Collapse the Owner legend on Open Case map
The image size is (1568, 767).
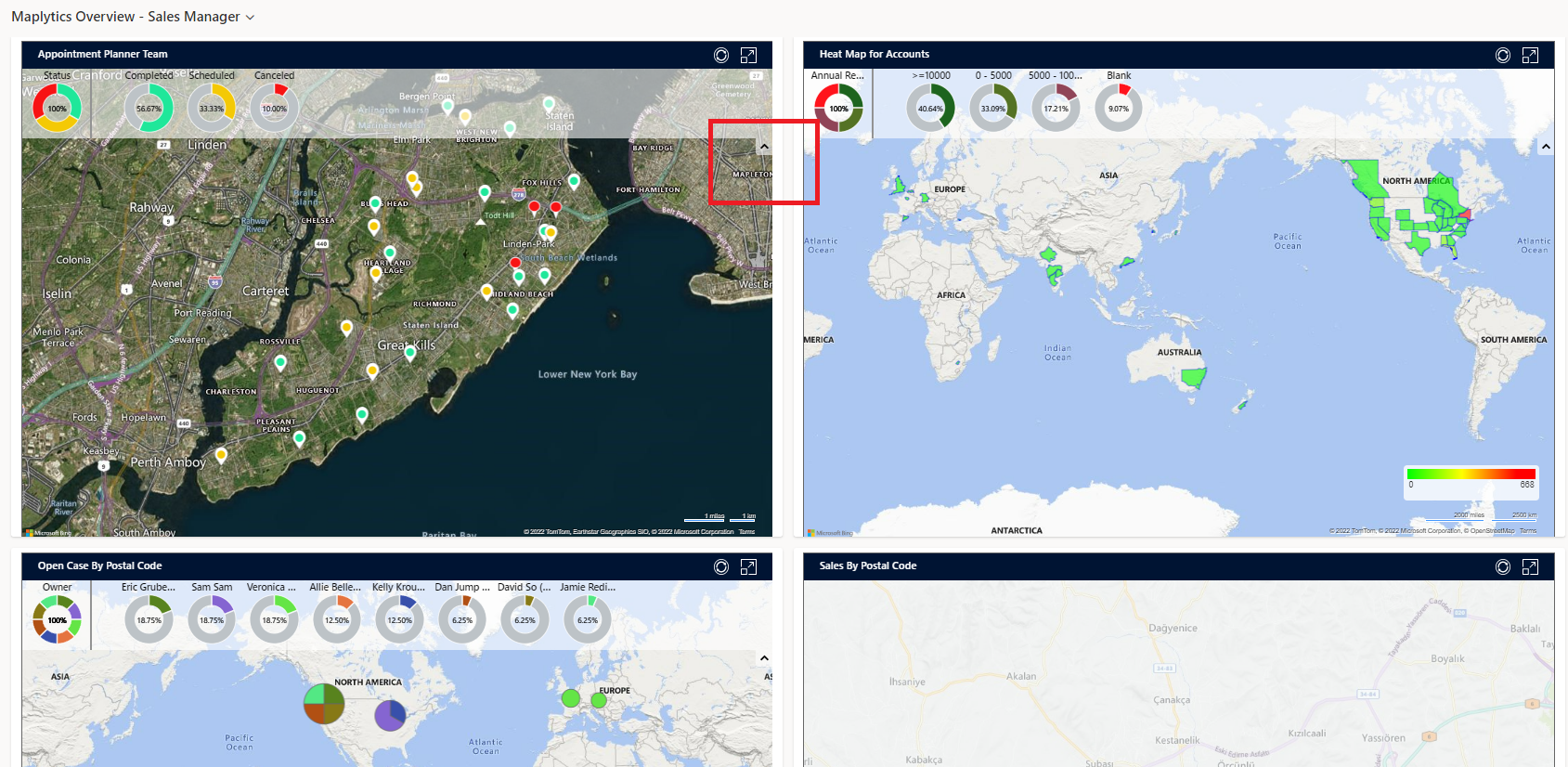pyautogui.click(x=764, y=658)
